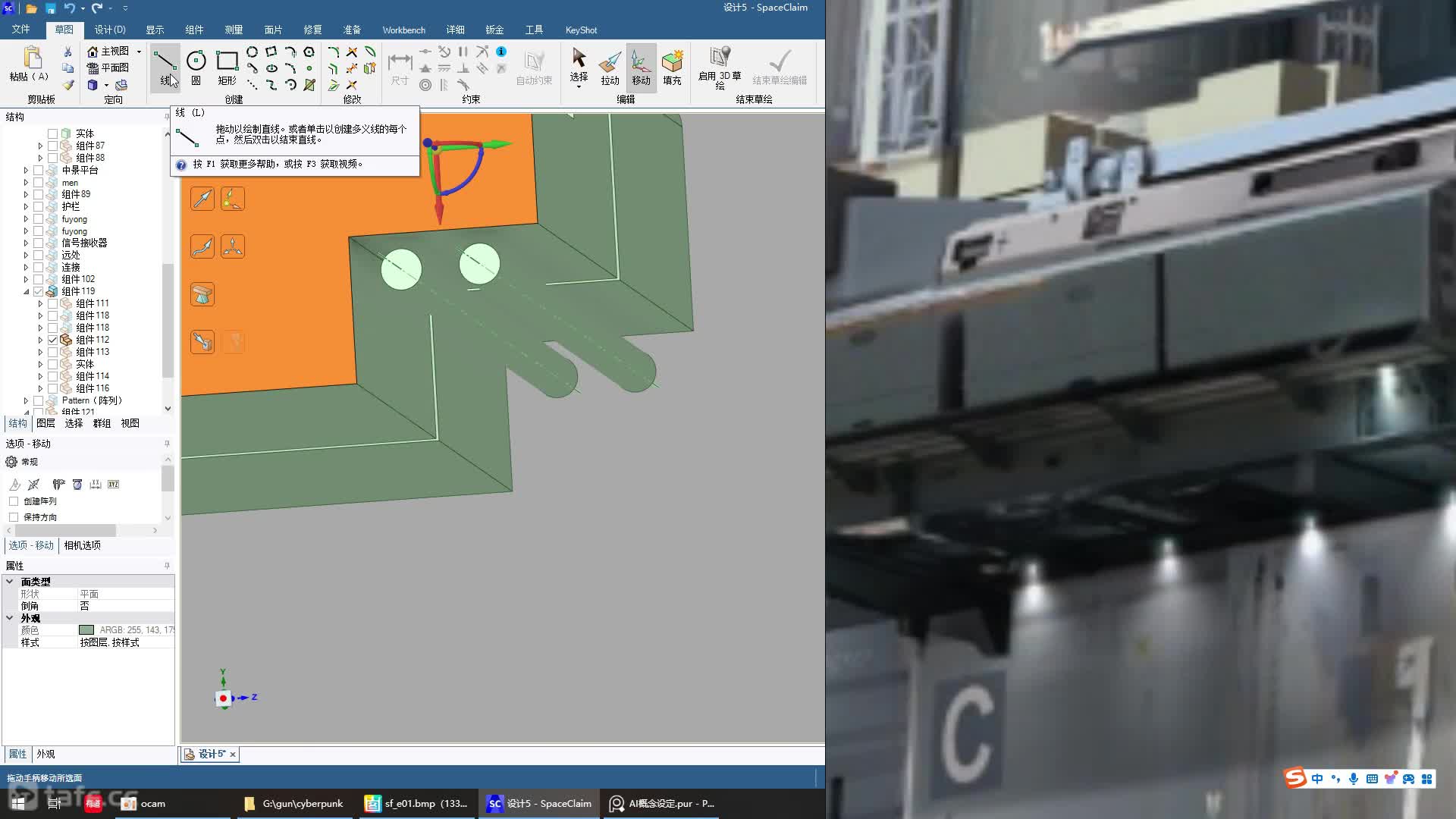1456x819 pixels.
Task: Open G:\gun\cyberpunk folder in taskbar
Action: (x=294, y=803)
